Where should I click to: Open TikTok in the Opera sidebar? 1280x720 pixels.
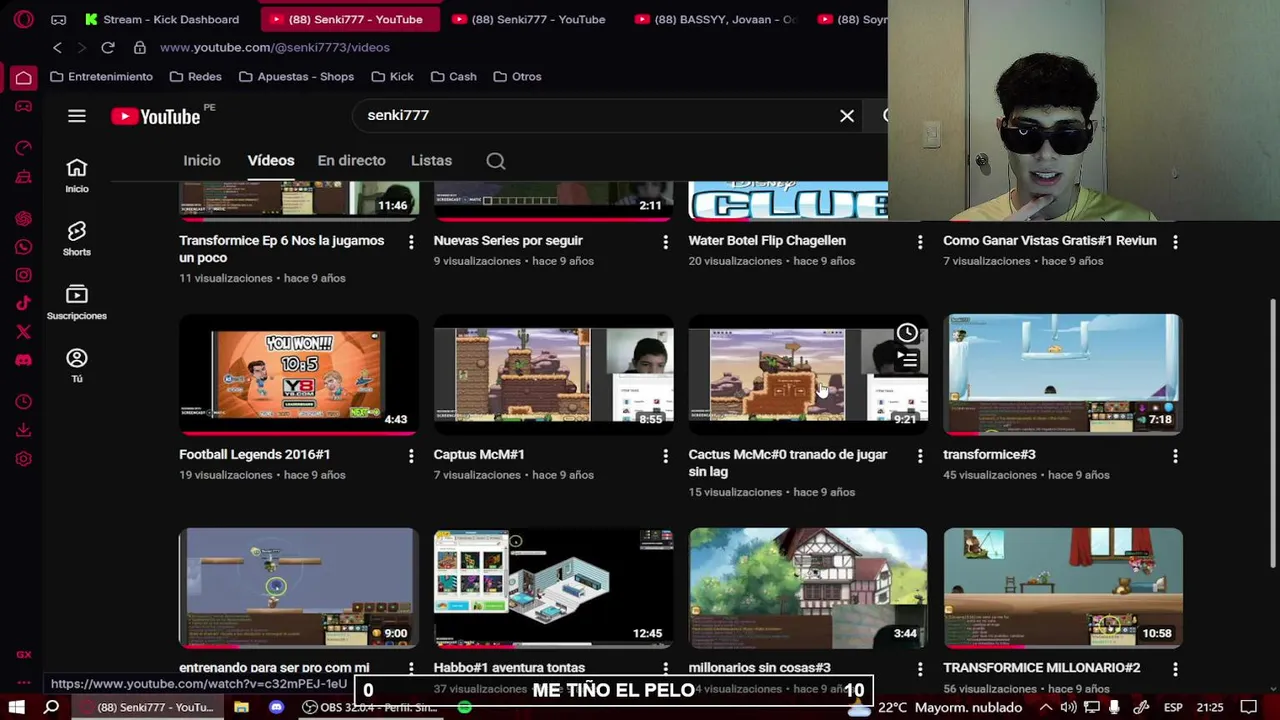pyautogui.click(x=23, y=303)
